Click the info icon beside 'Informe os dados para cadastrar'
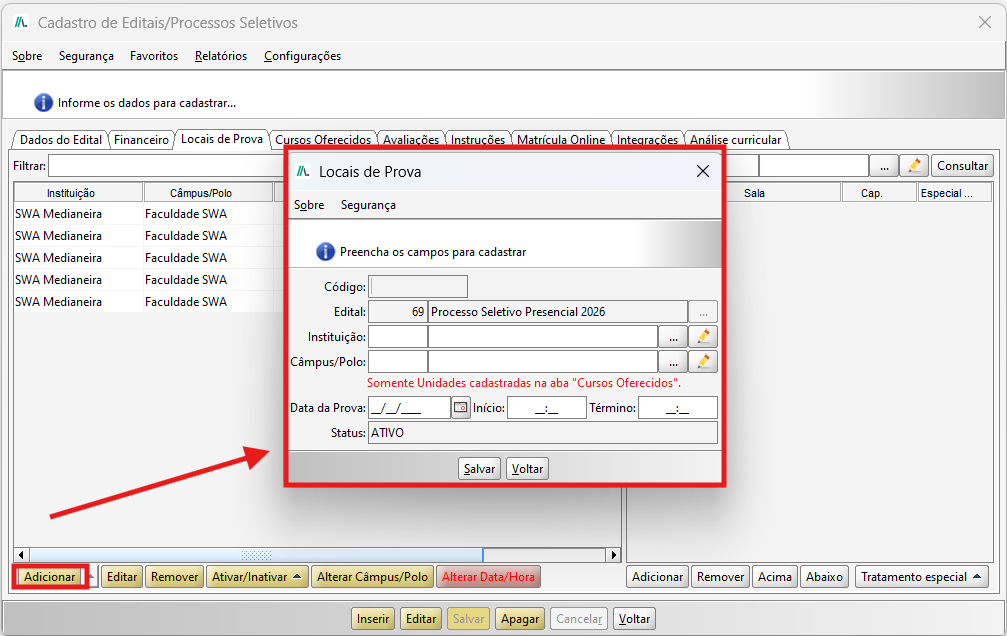Image resolution: width=1007 pixels, height=636 pixels. (x=43, y=103)
